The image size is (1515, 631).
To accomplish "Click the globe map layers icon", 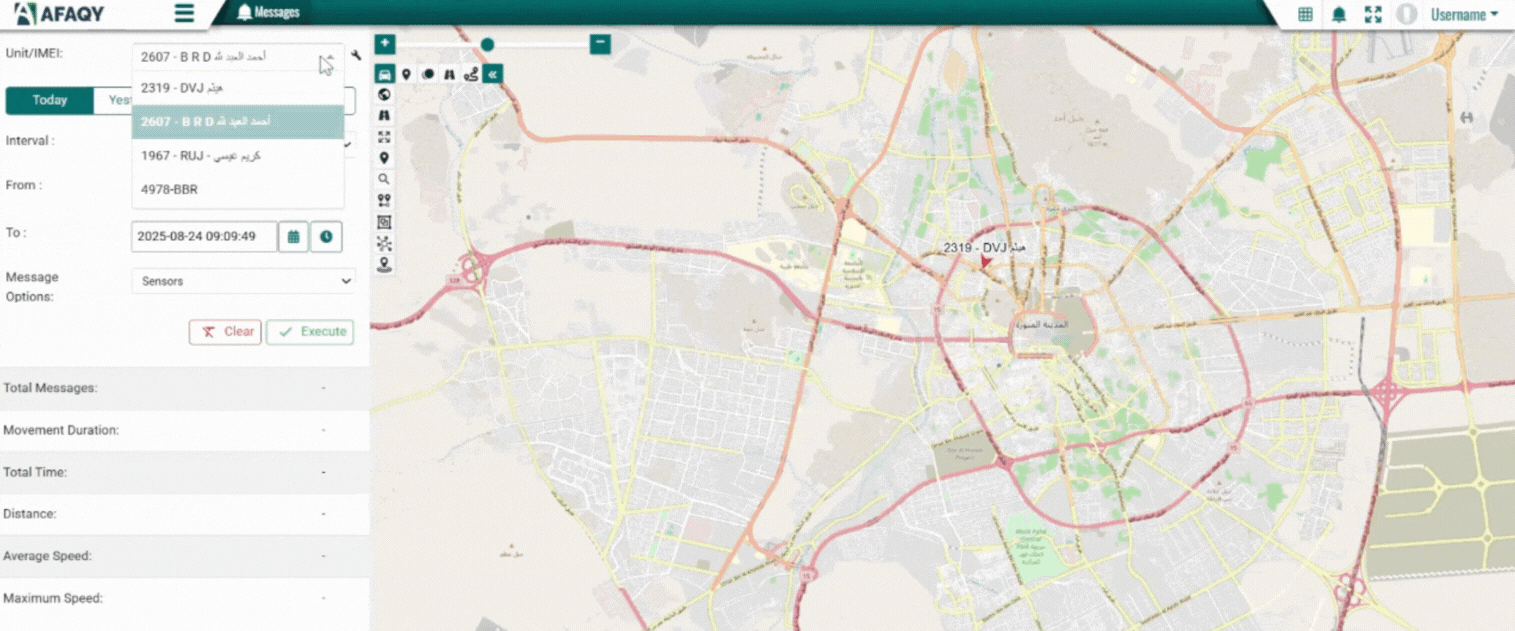I will pos(384,95).
